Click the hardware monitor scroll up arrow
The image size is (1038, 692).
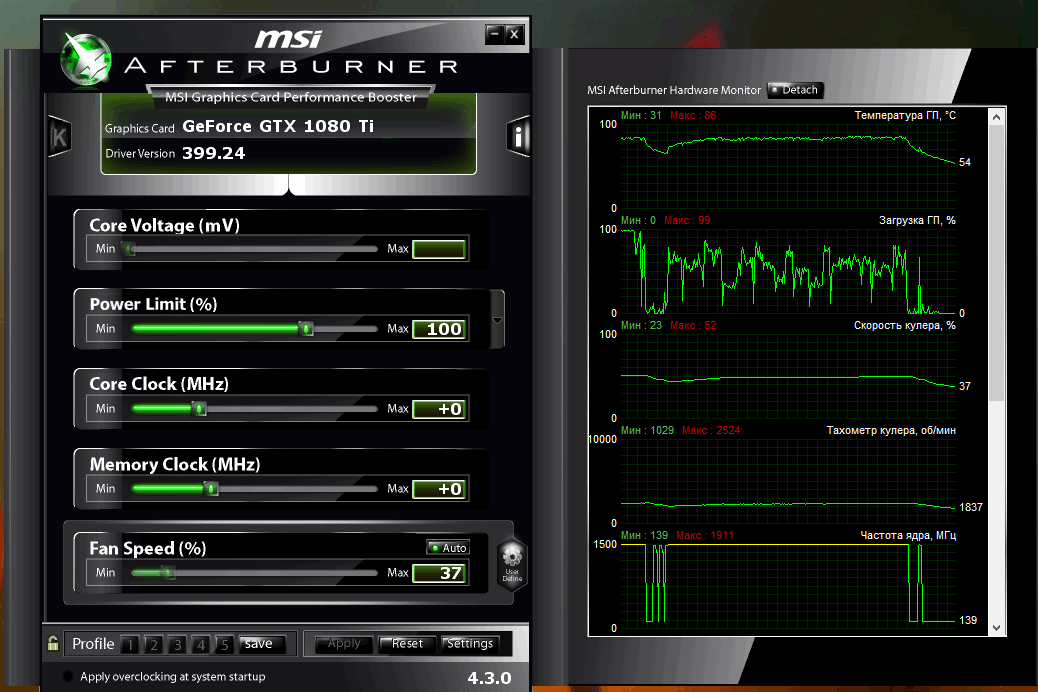pyautogui.click(x=996, y=117)
